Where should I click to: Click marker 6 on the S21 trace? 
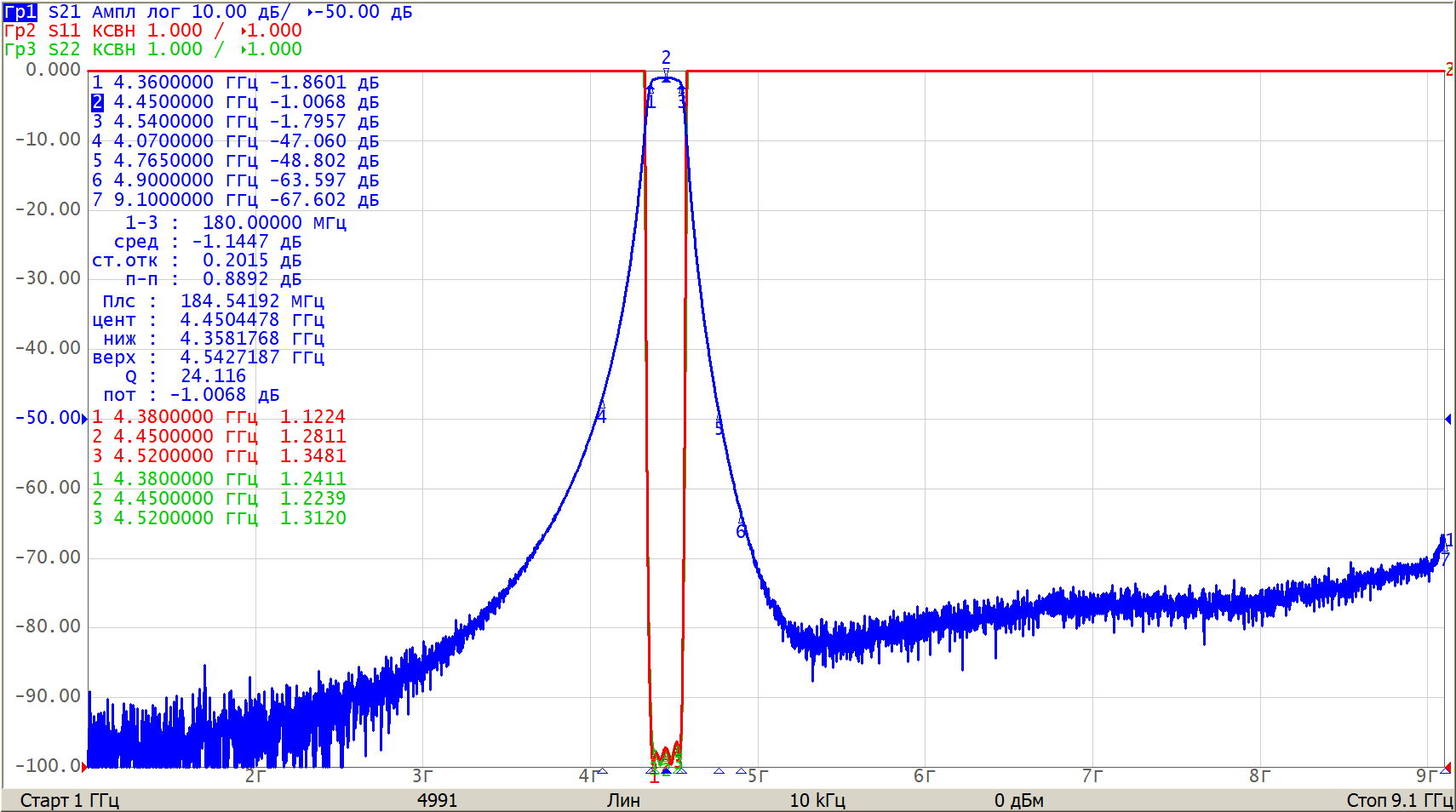741,531
